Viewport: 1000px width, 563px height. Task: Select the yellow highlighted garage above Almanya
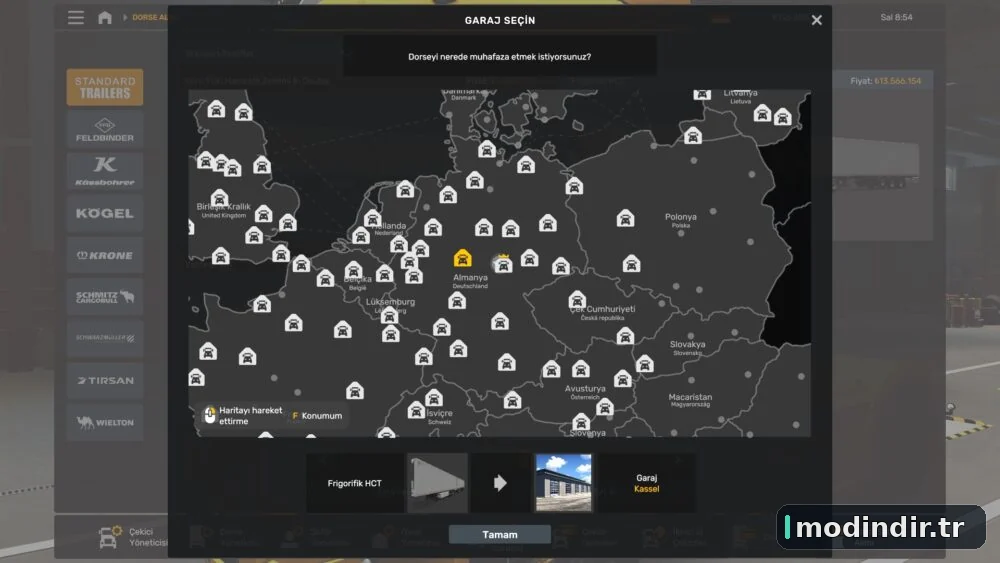pos(462,258)
